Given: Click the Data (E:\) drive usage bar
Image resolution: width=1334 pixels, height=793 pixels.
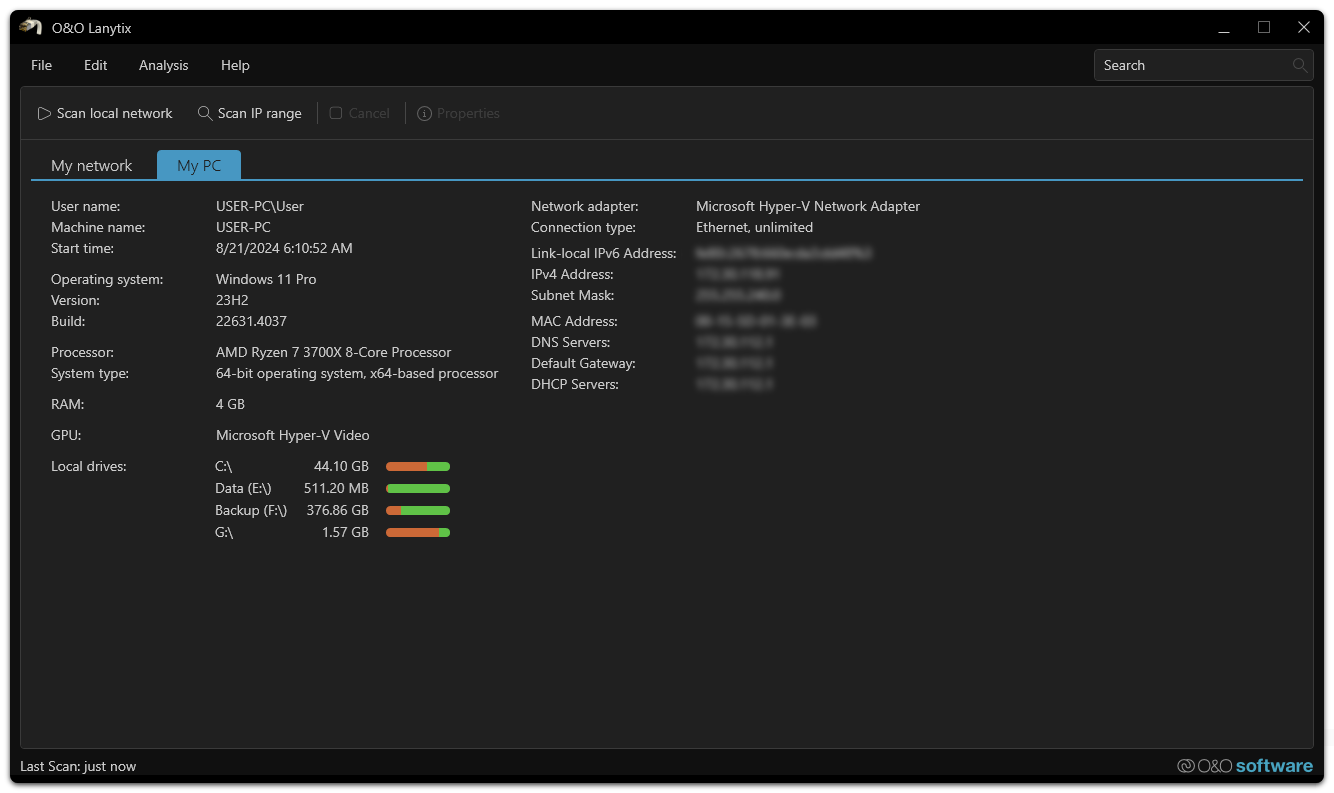Looking at the screenshot, I should pos(418,488).
